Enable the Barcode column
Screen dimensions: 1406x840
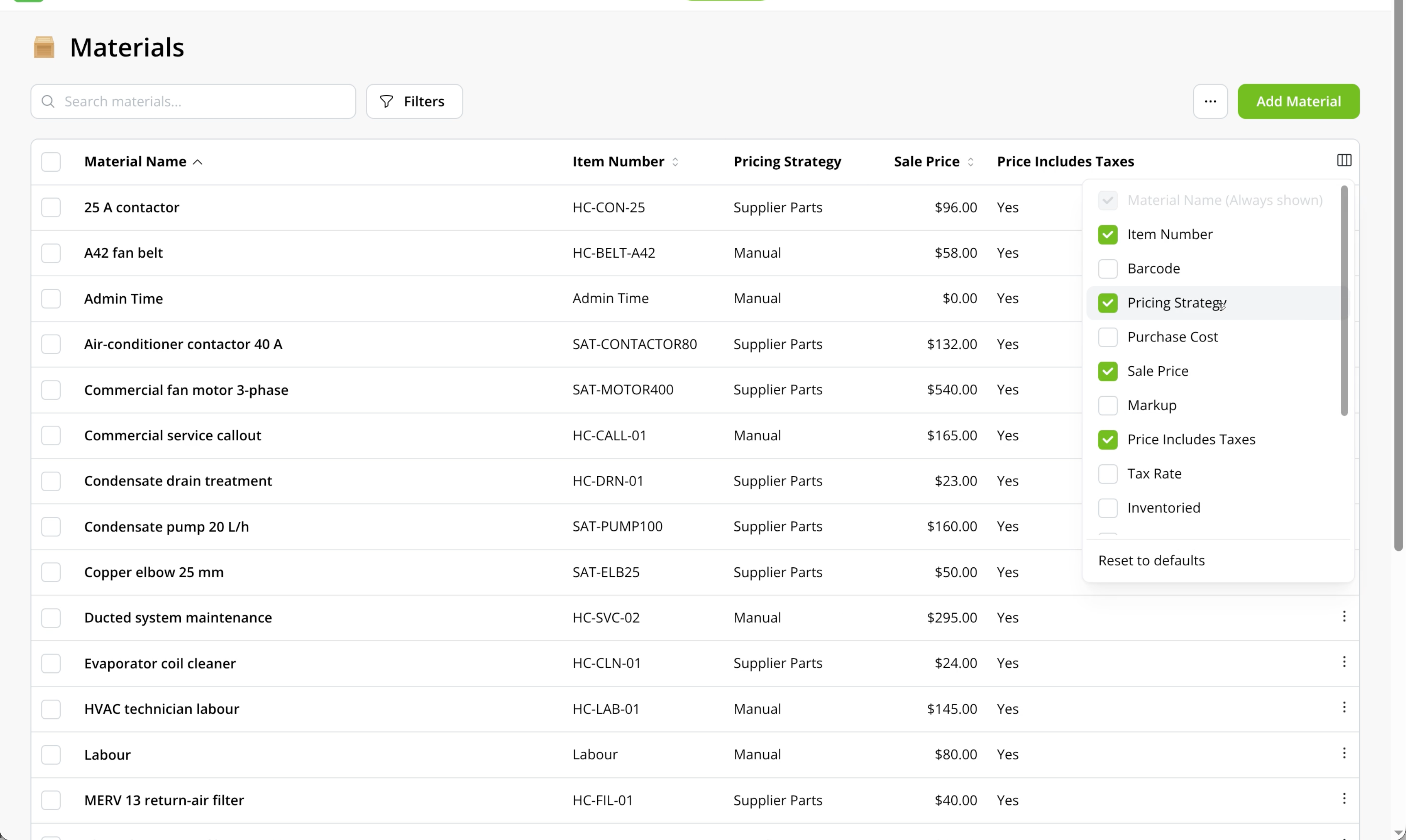1108,268
